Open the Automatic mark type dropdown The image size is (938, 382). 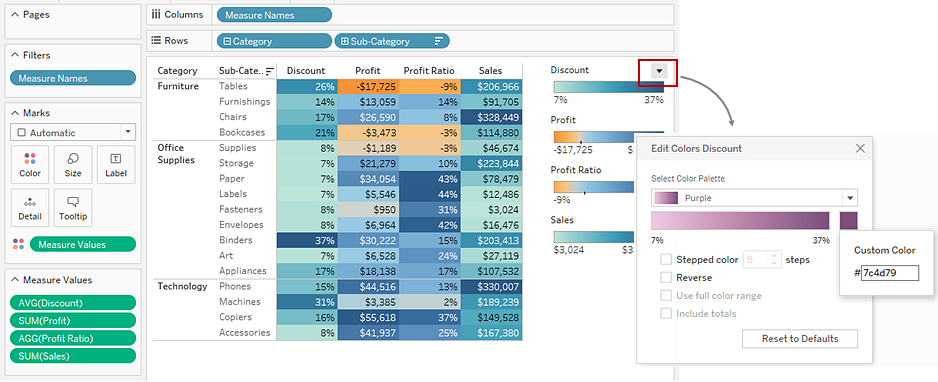(x=128, y=132)
